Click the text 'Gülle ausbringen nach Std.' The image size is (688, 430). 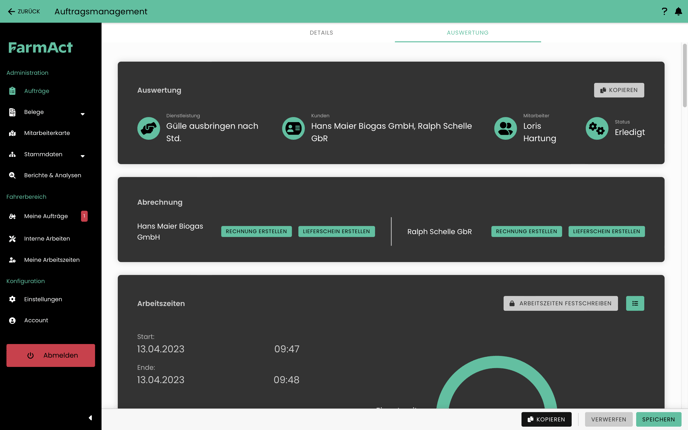[212, 132]
